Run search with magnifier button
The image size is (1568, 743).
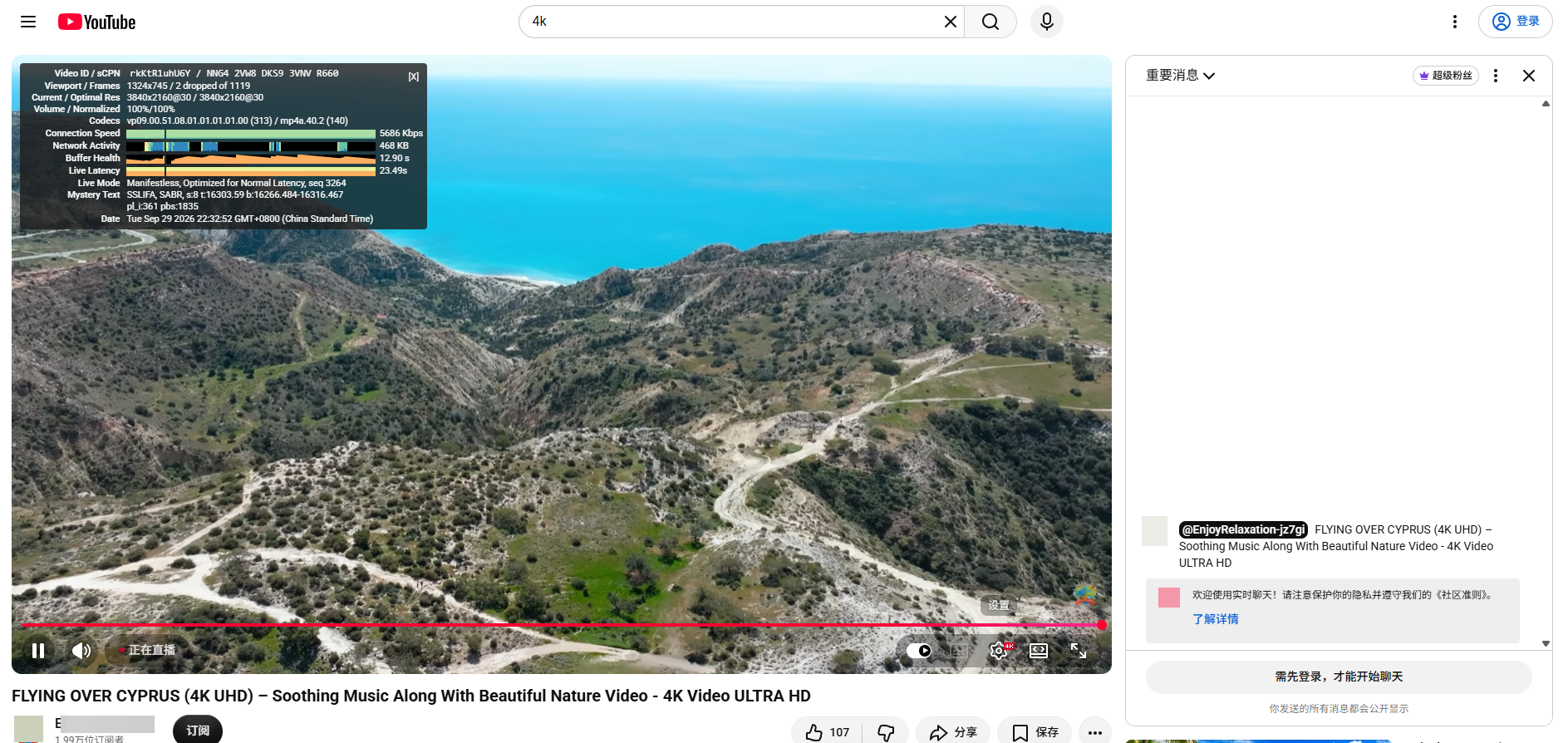coord(990,22)
